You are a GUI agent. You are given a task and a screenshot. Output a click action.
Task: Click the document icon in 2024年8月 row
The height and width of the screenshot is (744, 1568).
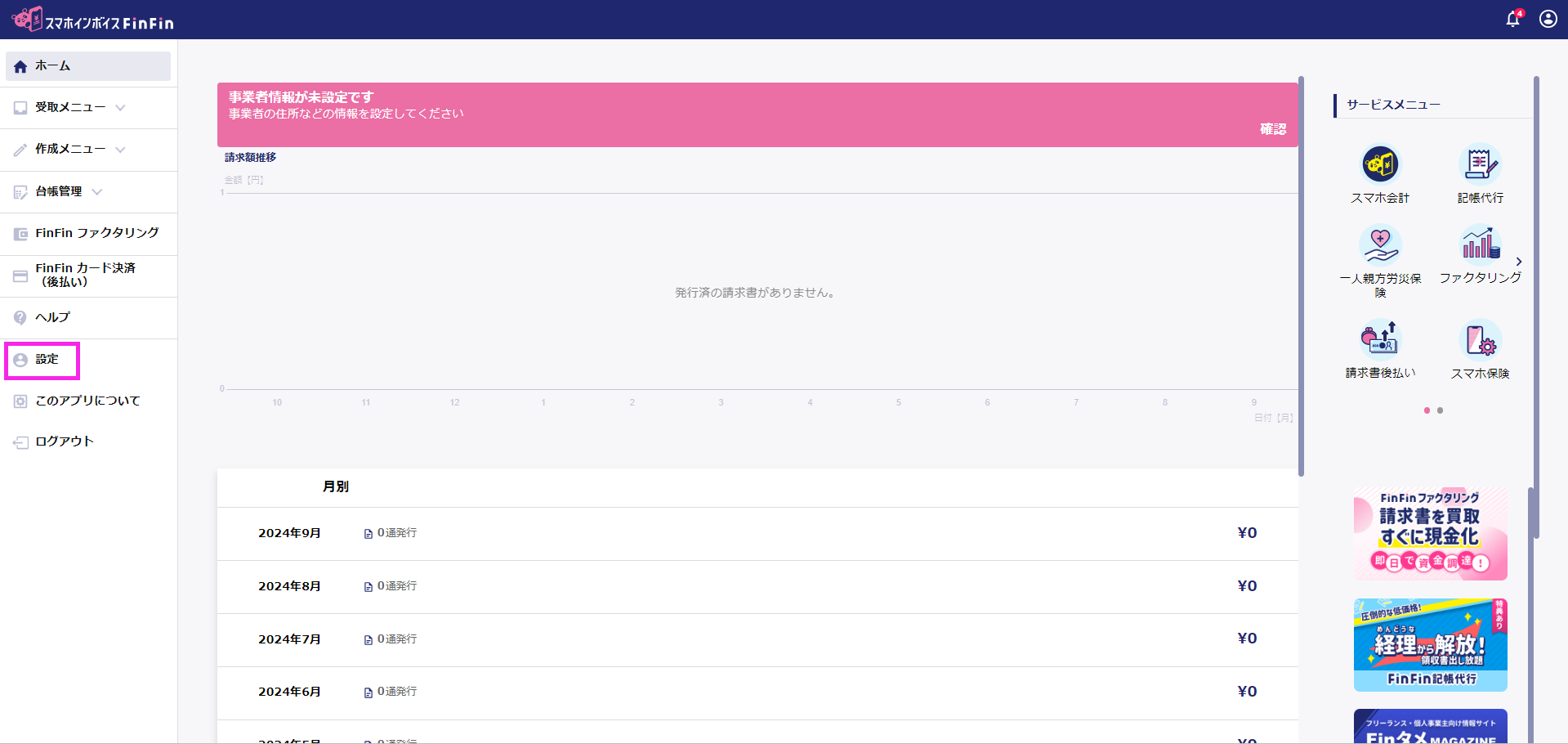coord(369,587)
